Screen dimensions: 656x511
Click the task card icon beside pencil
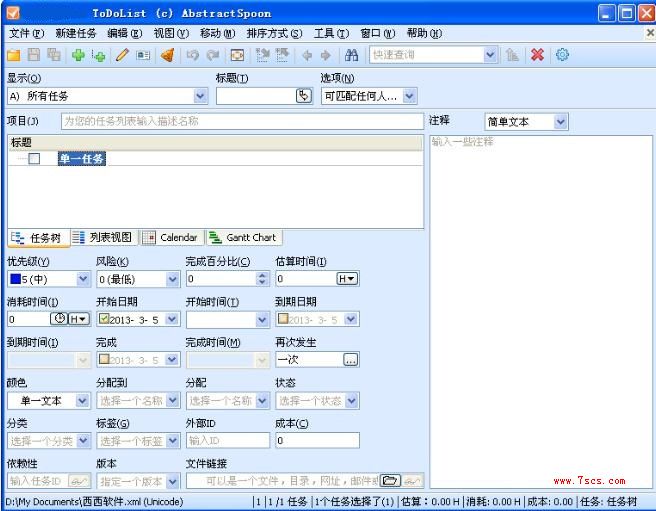pyautogui.click(x=143, y=55)
